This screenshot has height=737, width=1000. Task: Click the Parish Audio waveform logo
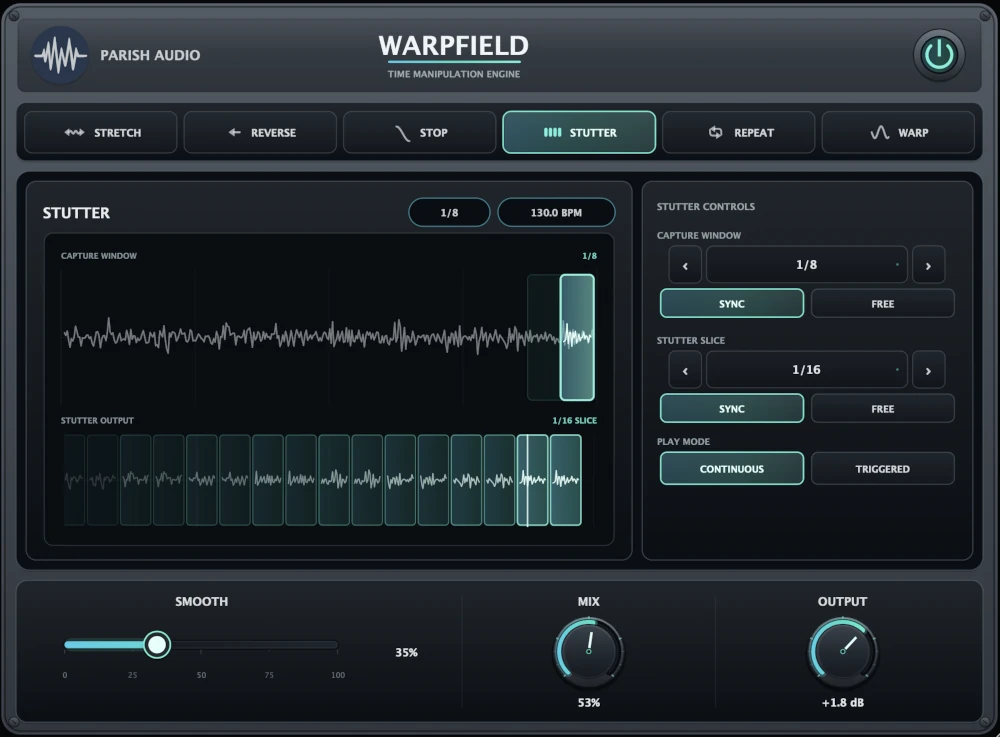pyautogui.click(x=61, y=55)
